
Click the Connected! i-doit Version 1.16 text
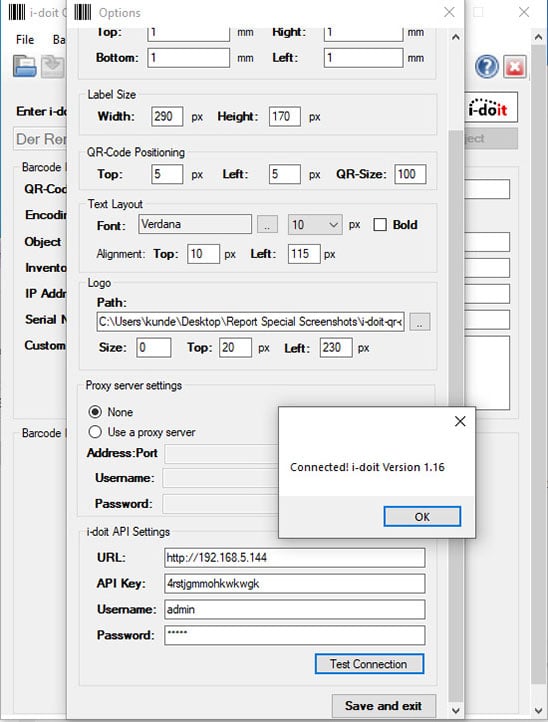click(367, 467)
